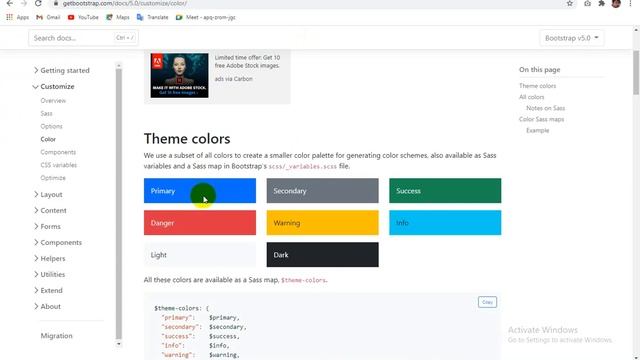Open the ads via Carbon link

tap(233, 79)
